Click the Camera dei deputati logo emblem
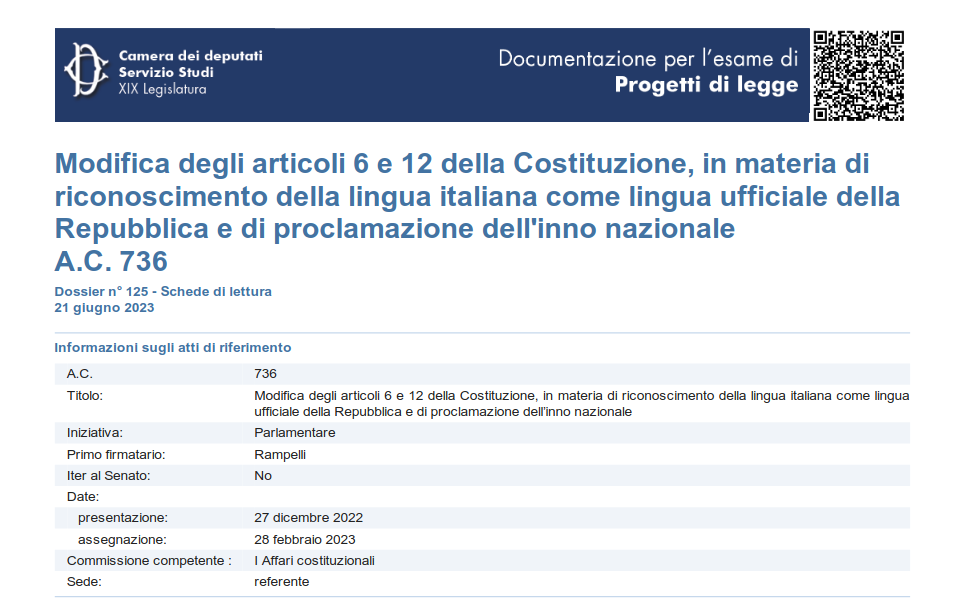Image resolution: width=966 pixels, height=604 pixels. coord(86,72)
